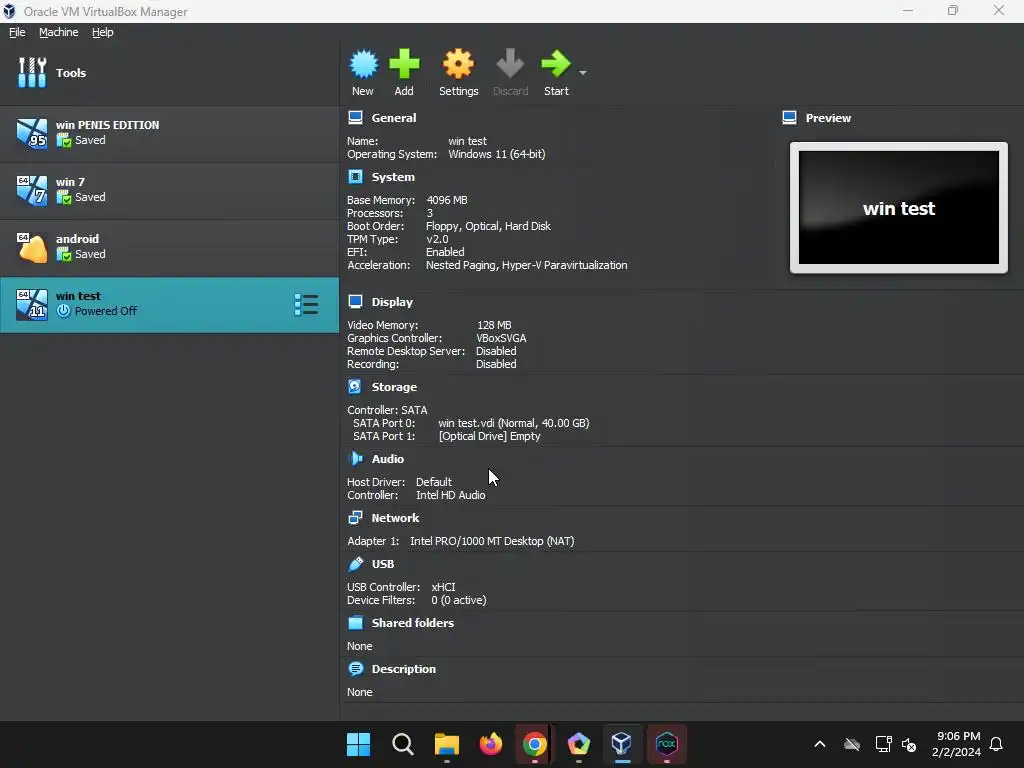
Task: Select the android machine name
Action: 78,239
